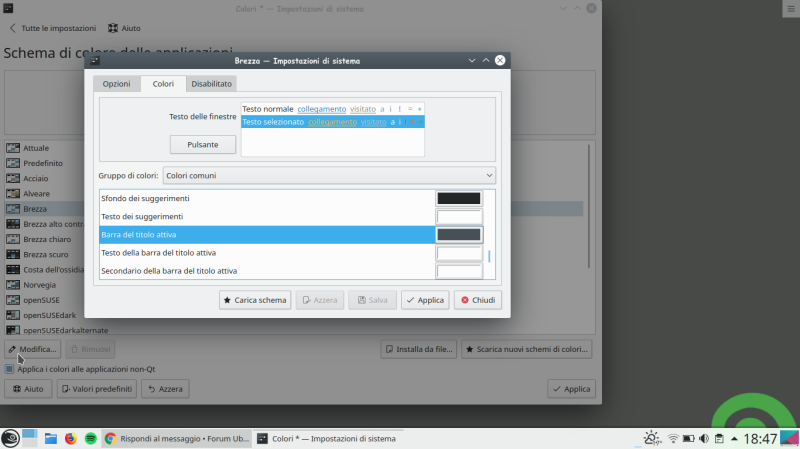This screenshot has width=800, height=449.
Task: Click the Rimuovi button
Action: 90,349
